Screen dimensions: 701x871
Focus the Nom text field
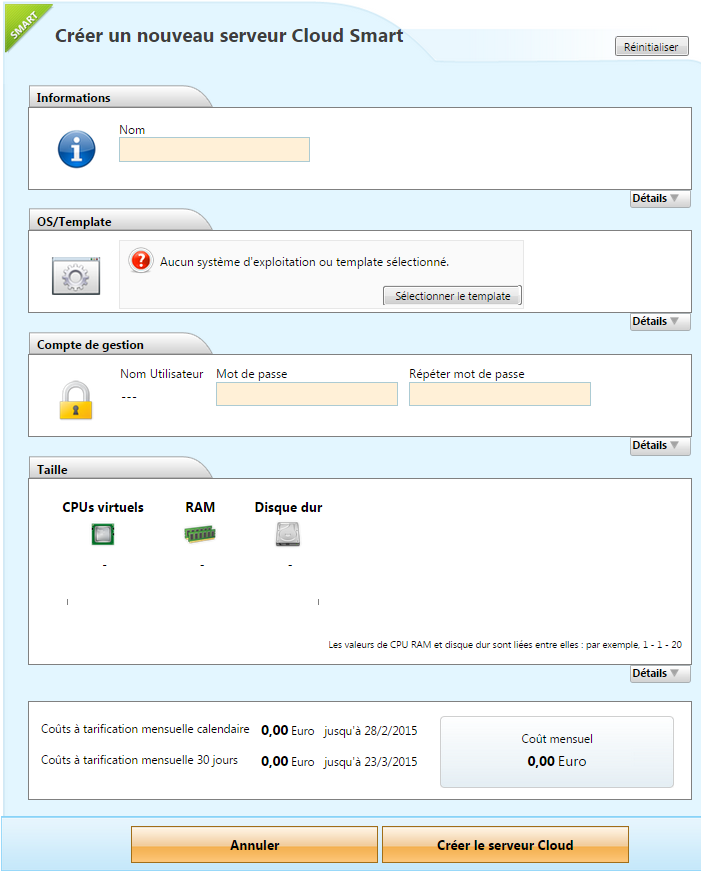(214, 150)
